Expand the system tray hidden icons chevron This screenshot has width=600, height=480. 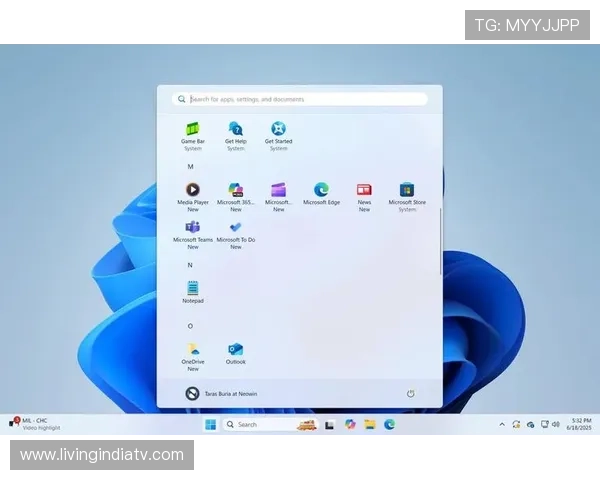pyautogui.click(x=502, y=425)
